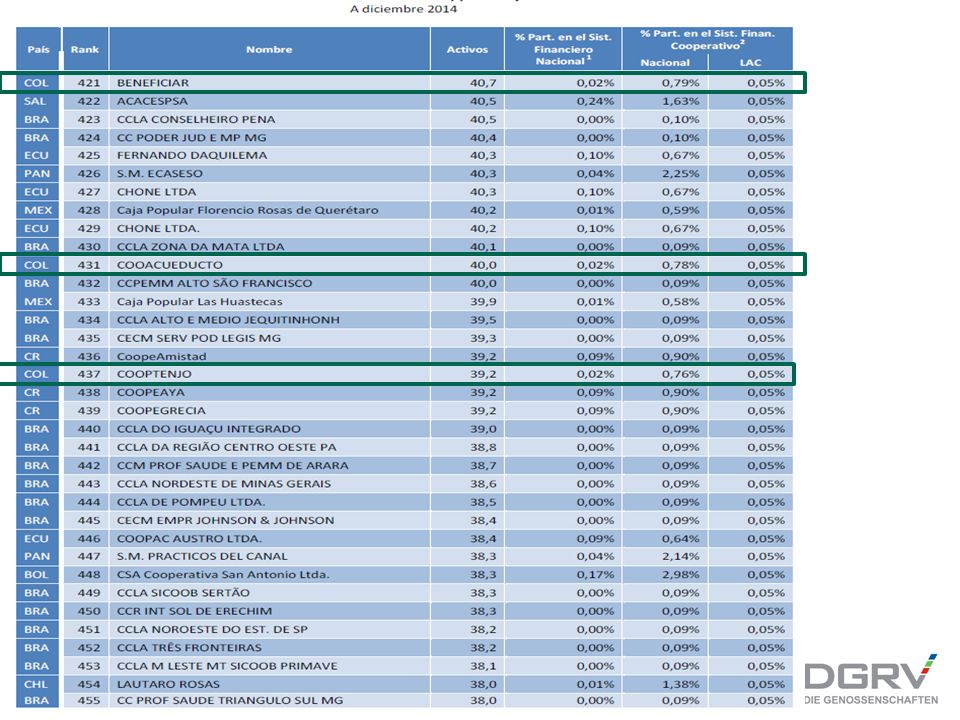960x720 pixels.
Task: Click "CCR INT SOL DE ERECHIM"
Action: 195,612
